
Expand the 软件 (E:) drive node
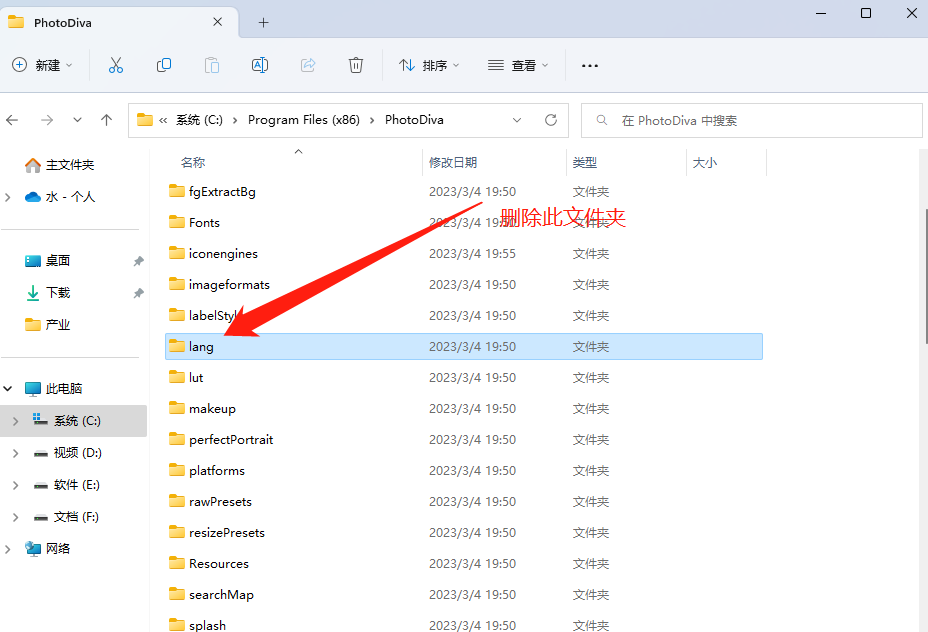(x=15, y=485)
